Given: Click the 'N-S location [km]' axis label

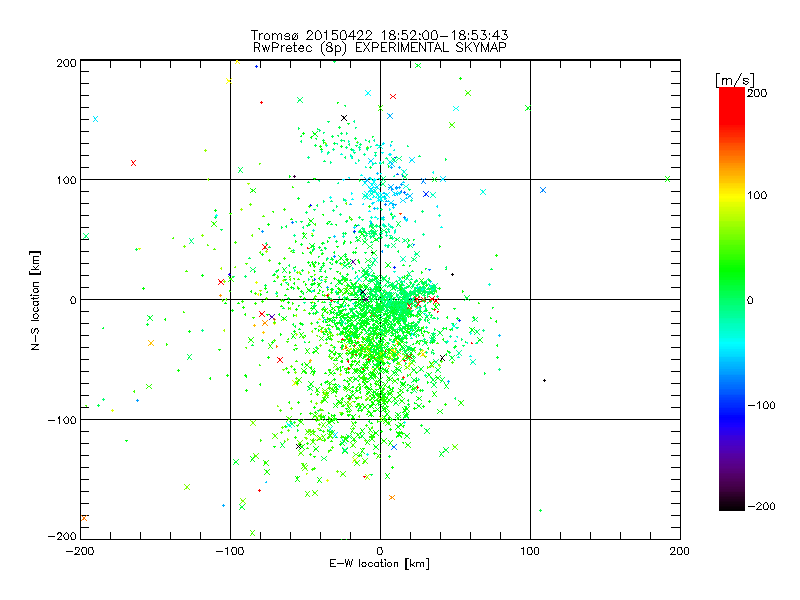Looking at the screenshot, I should 35,300.
